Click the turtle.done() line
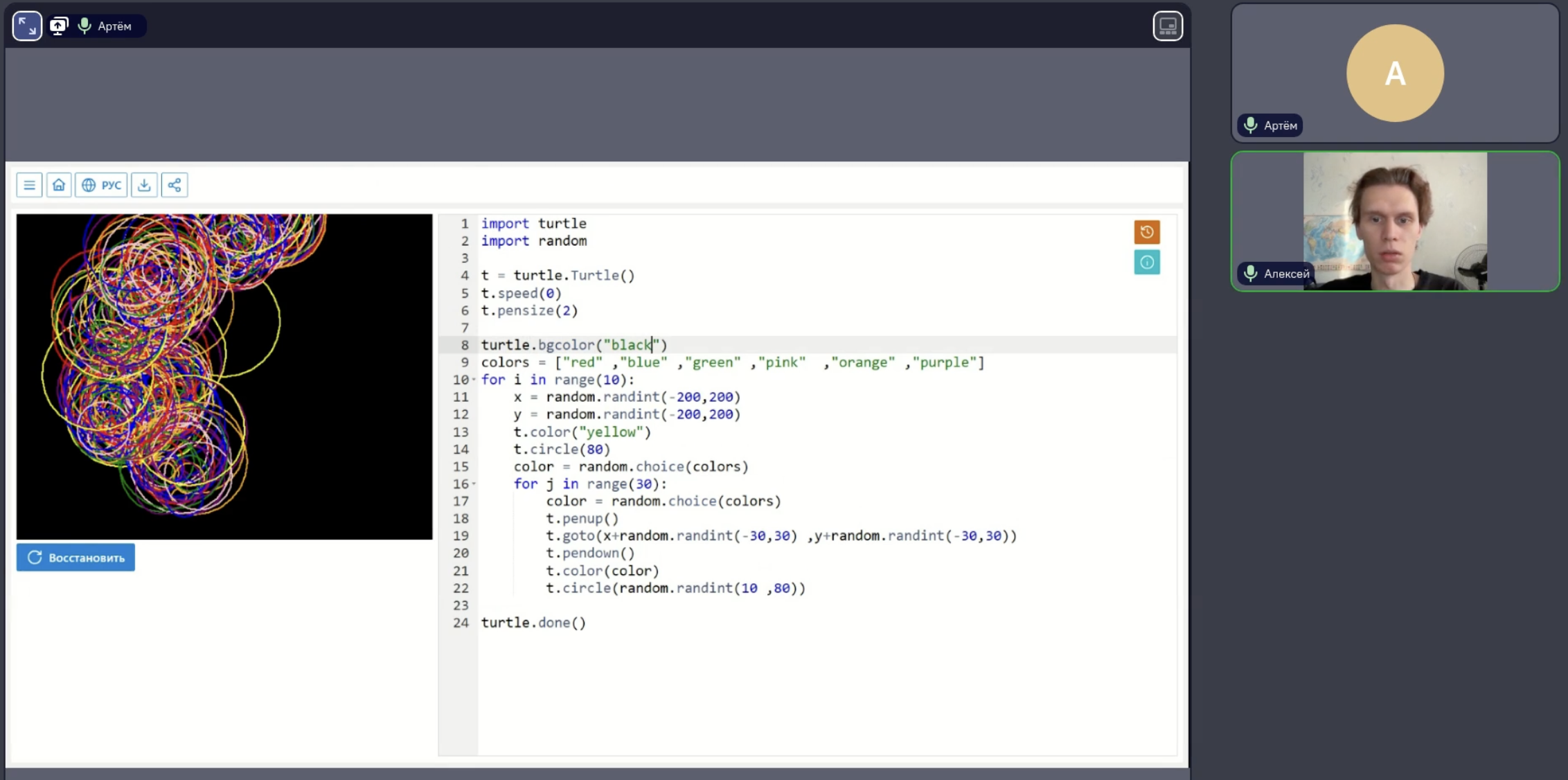 point(534,623)
